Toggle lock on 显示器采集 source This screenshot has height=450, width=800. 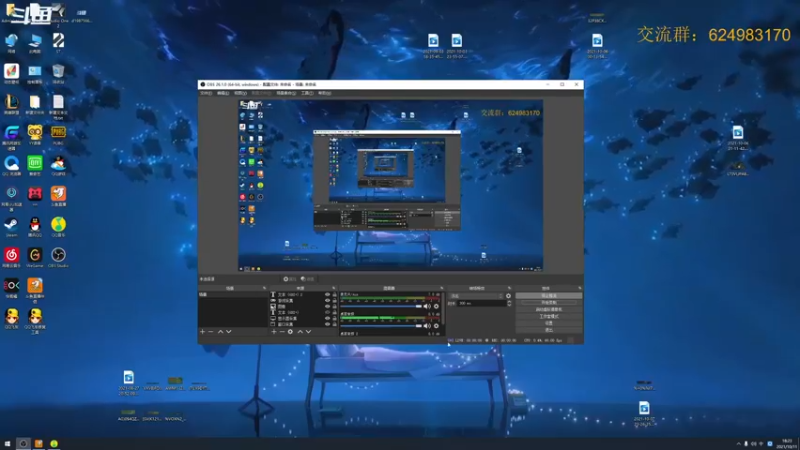335,318
